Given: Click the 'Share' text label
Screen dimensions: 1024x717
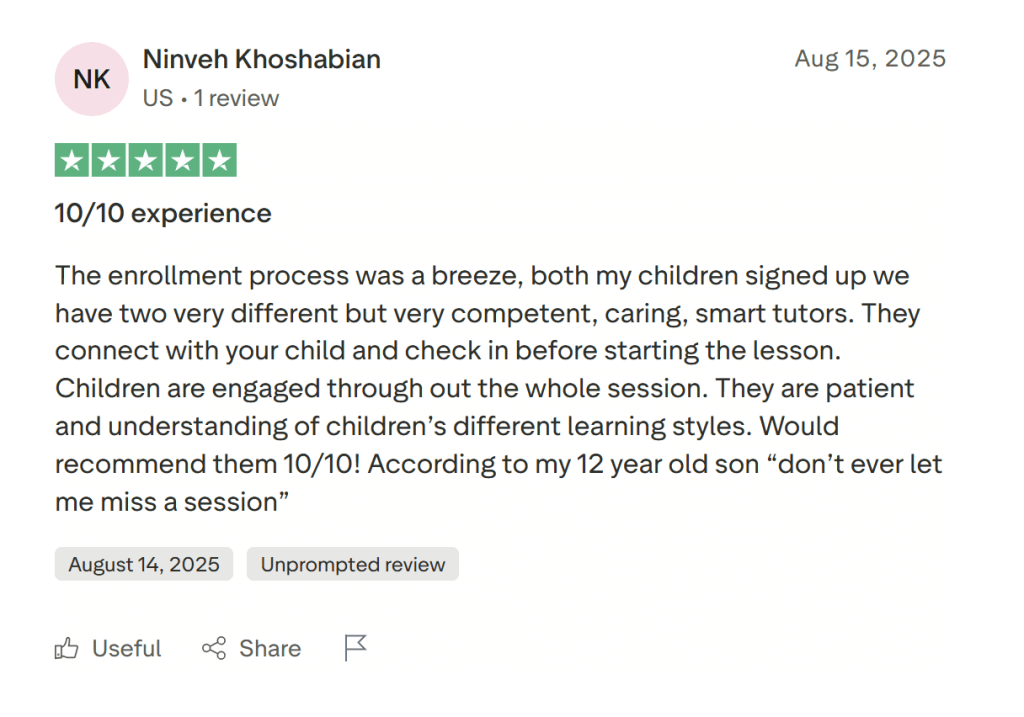Looking at the screenshot, I should click(x=269, y=648).
